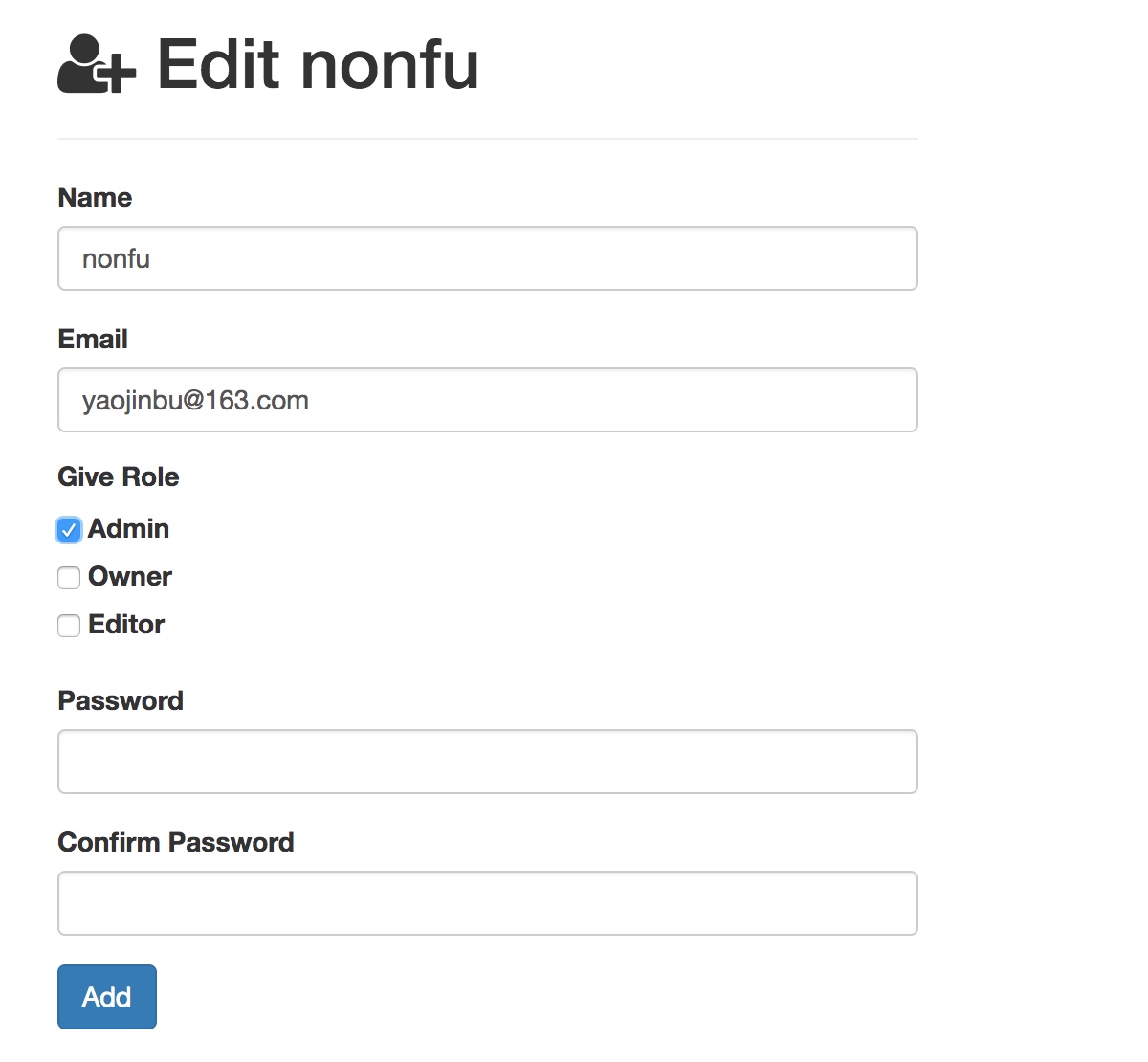1148x1062 pixels.
Task: Click the Email field label
Action: [x=93, y=339]
